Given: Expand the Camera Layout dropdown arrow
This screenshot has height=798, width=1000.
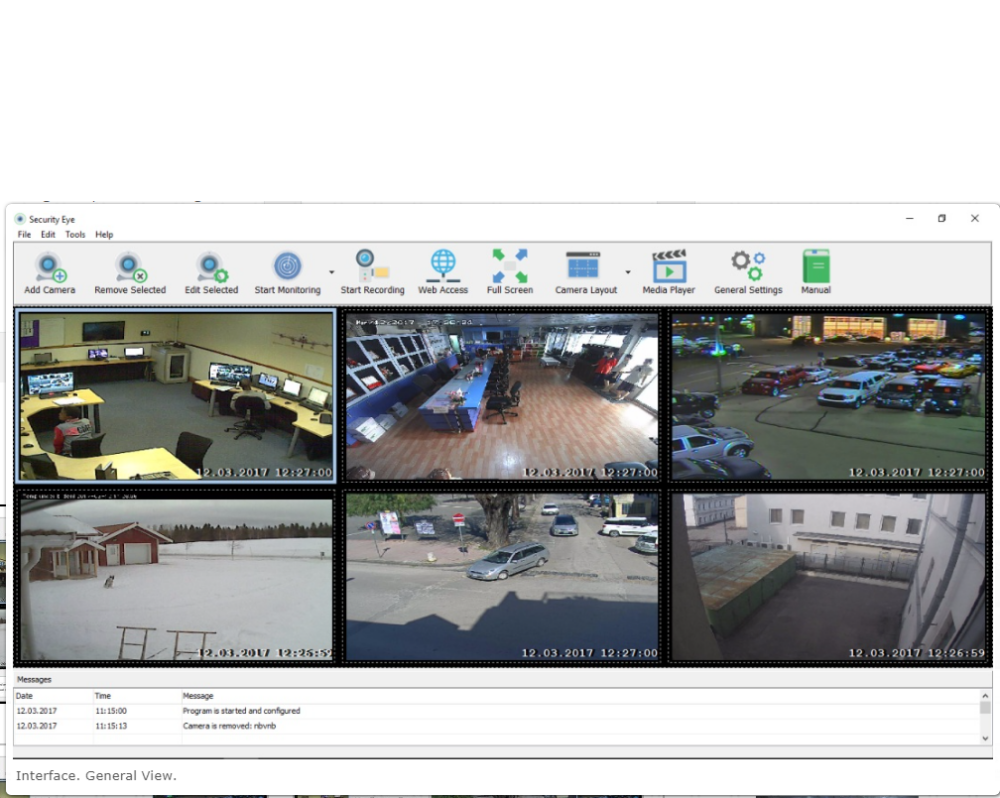Looking at the screenshot, I should 628,272.
